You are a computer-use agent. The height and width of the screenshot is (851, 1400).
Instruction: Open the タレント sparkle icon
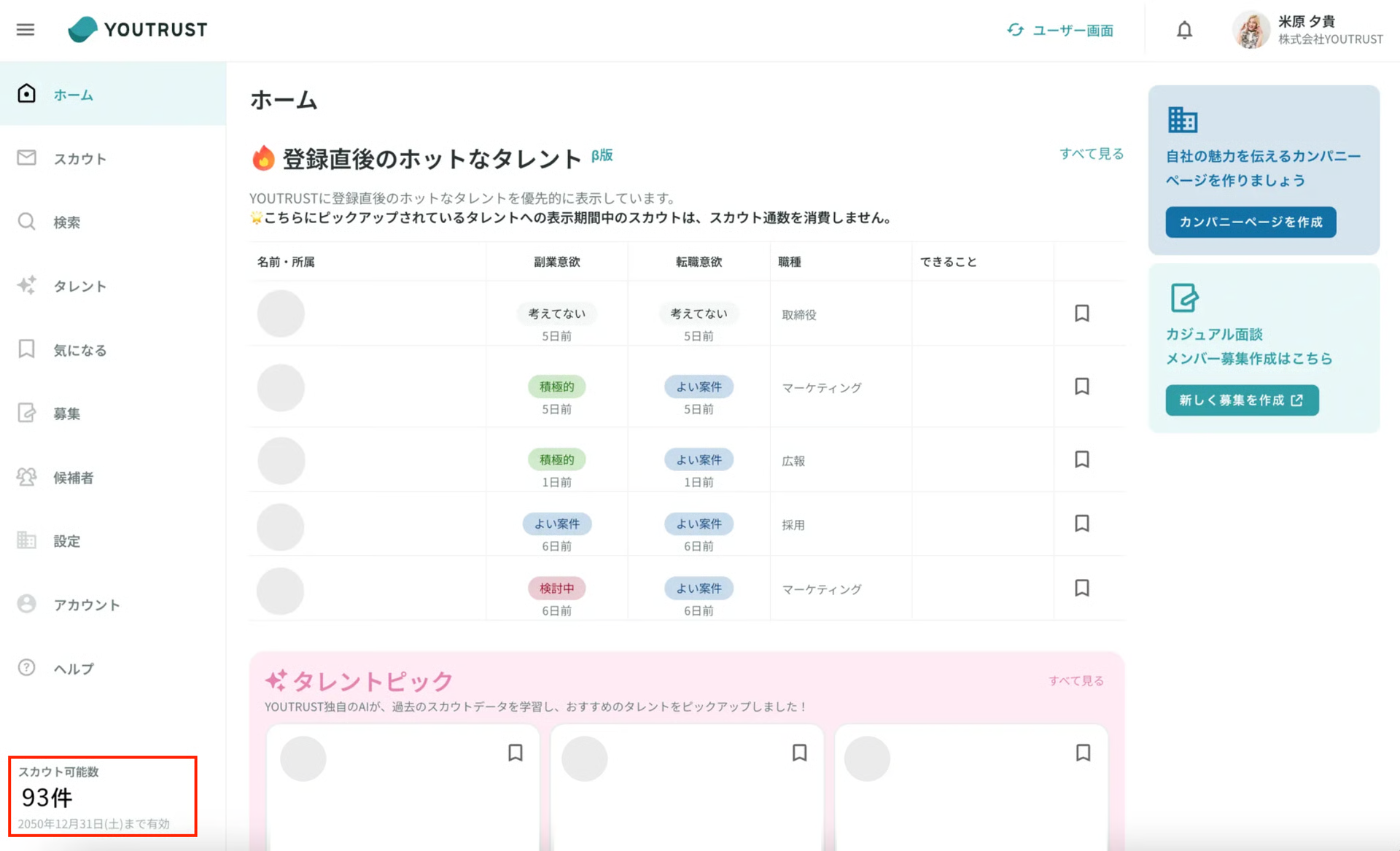coord(27,286)
